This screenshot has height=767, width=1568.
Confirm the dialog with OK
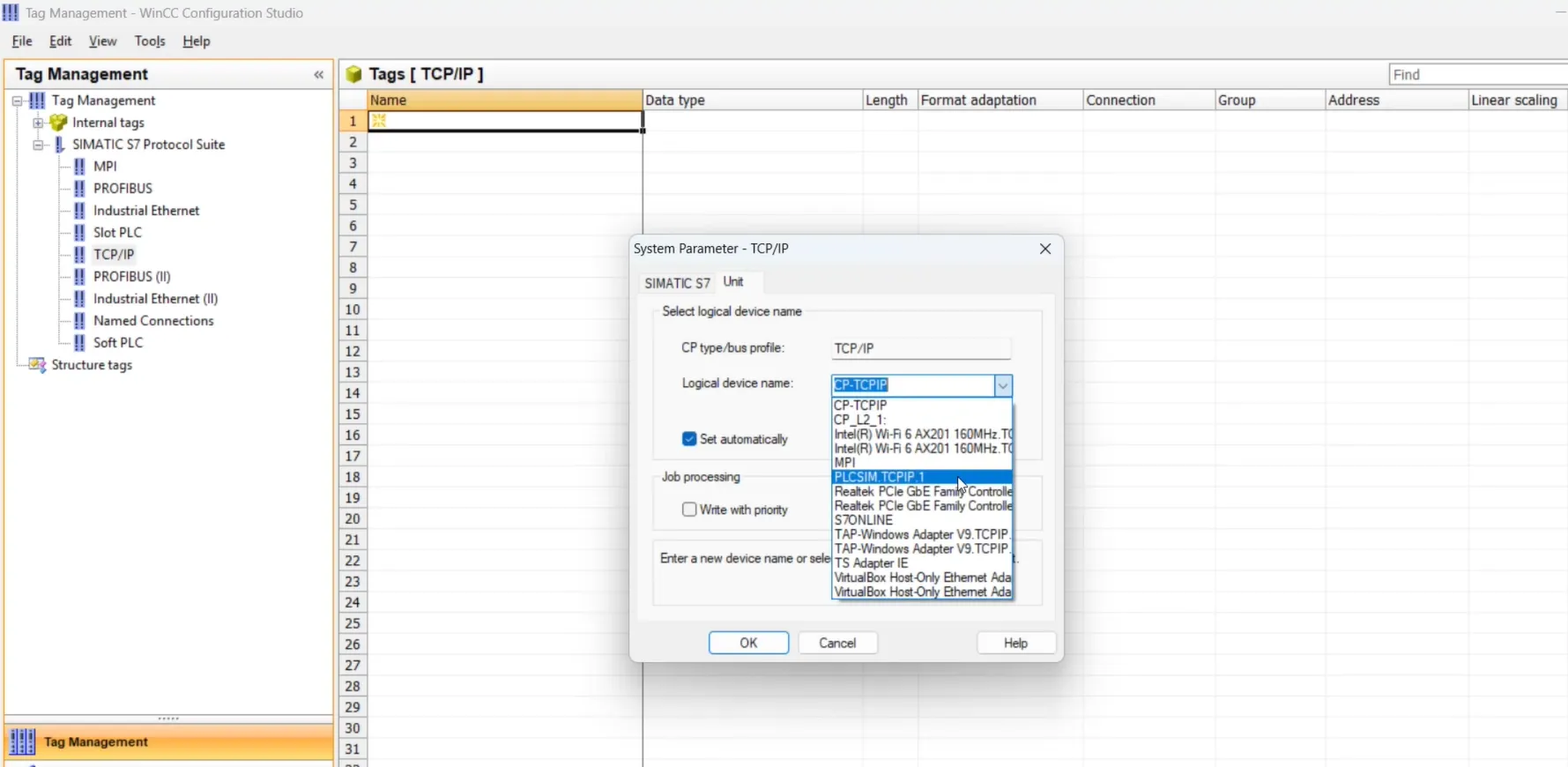click(x=748, y=643)
